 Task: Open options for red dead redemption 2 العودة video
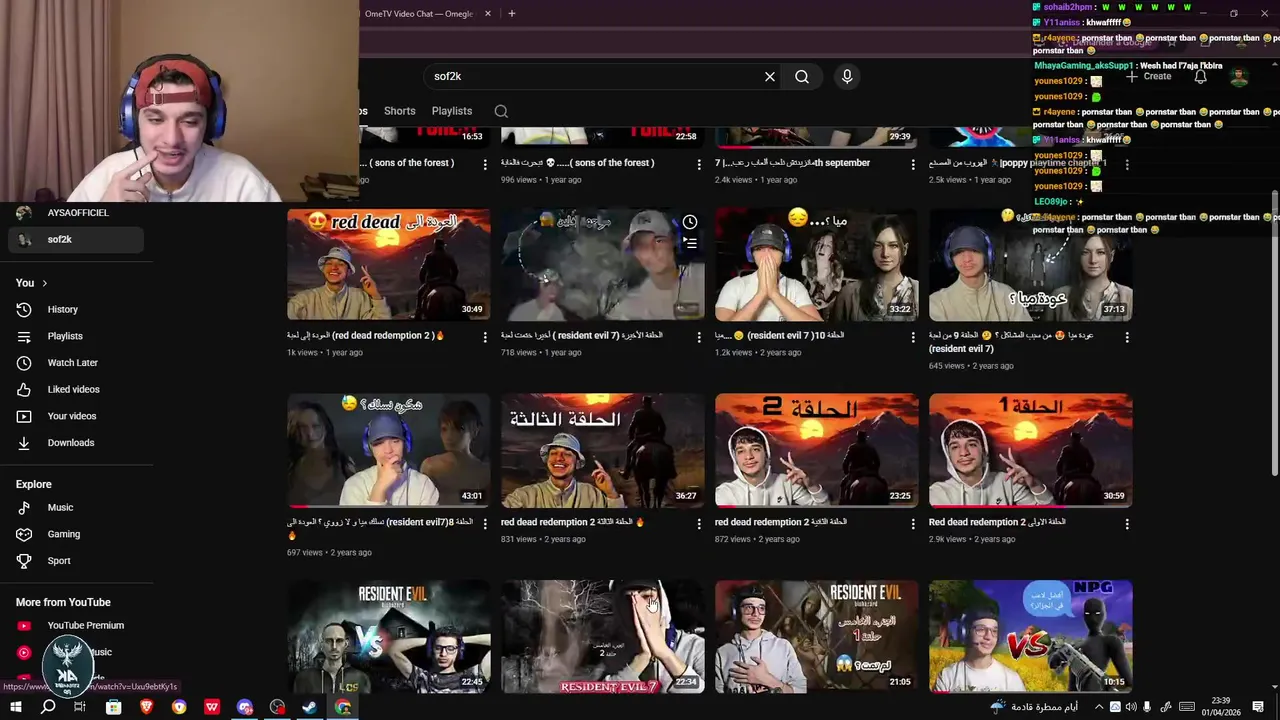[x=485, y=338]
